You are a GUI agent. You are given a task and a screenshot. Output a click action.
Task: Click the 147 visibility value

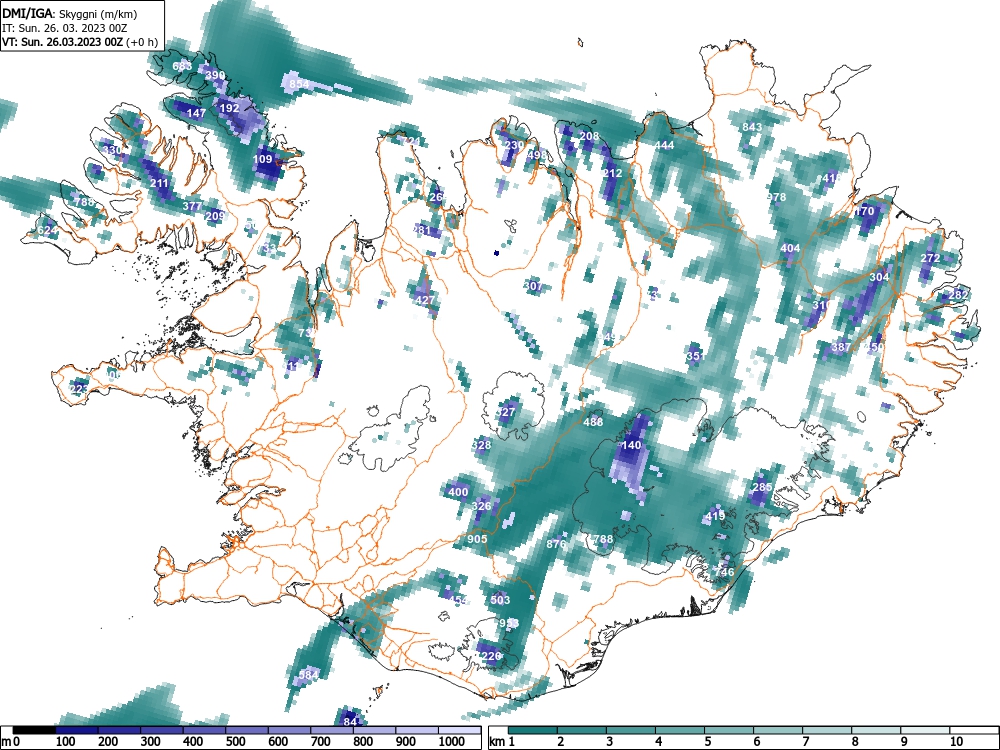pos(196,114)
